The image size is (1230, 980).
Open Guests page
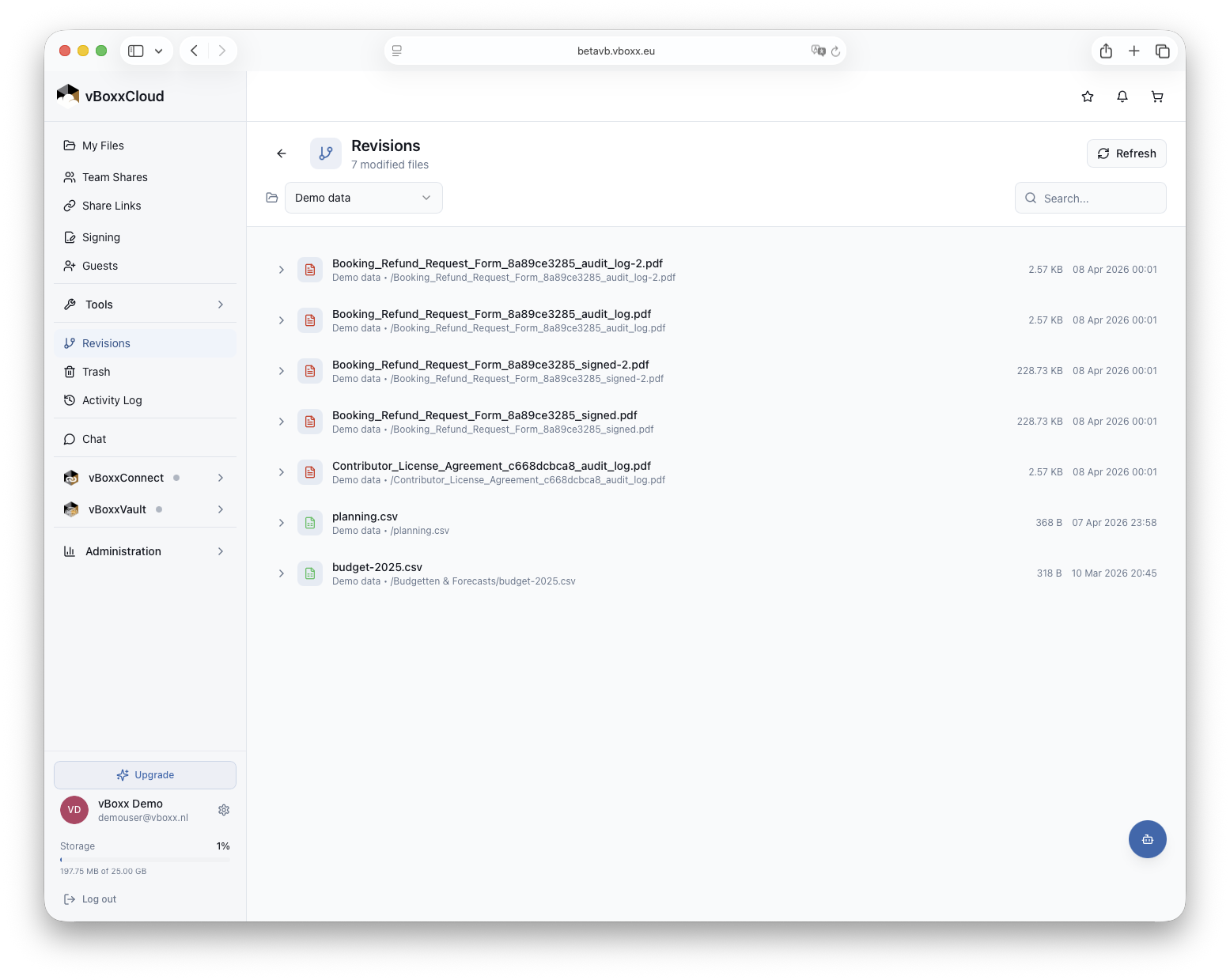(x=145, y=266)
